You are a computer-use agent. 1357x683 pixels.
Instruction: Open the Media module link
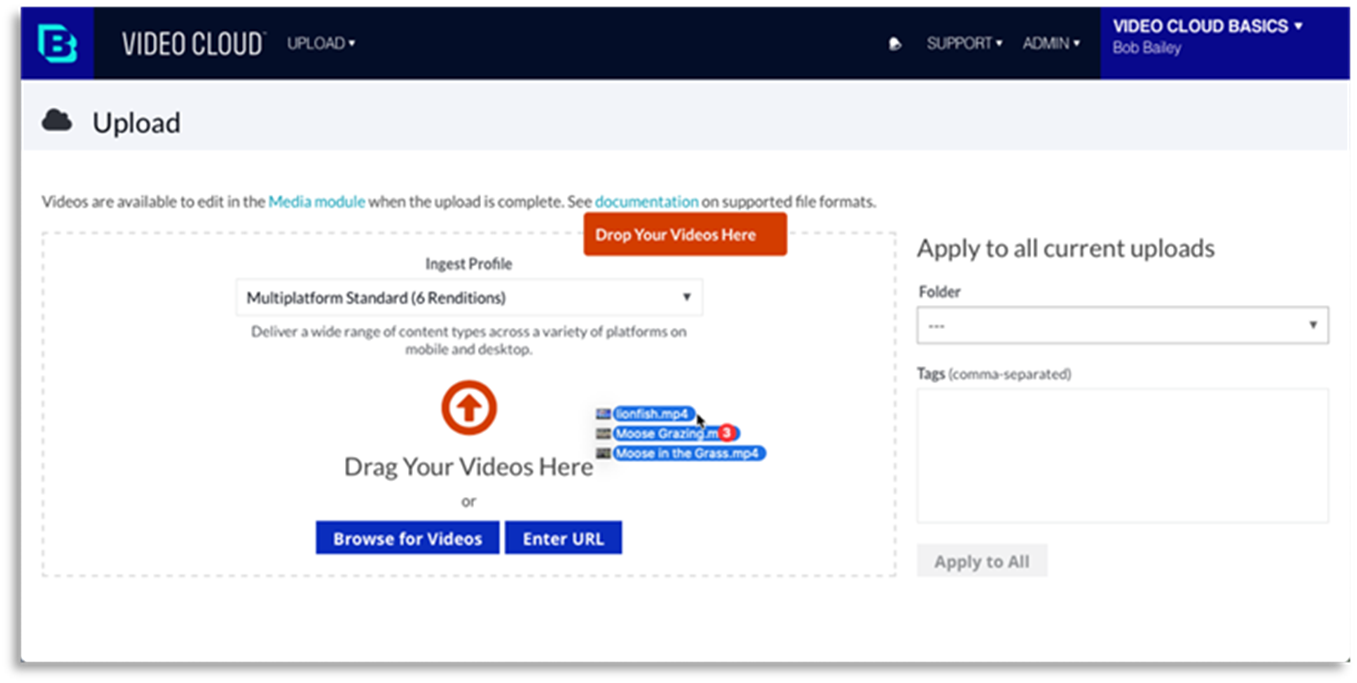317,202
